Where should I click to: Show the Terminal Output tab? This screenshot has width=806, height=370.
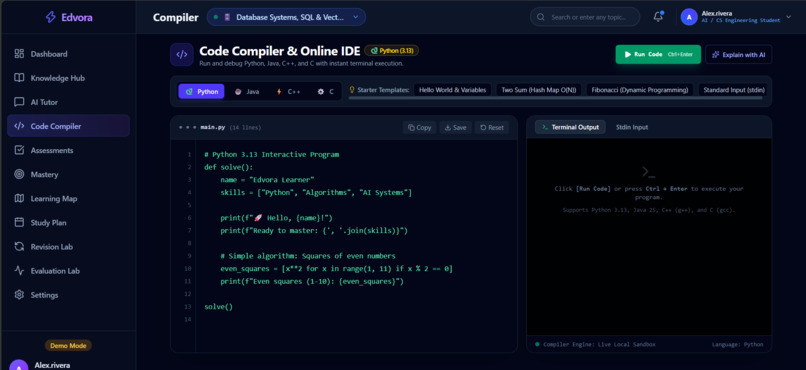[570, 127]
